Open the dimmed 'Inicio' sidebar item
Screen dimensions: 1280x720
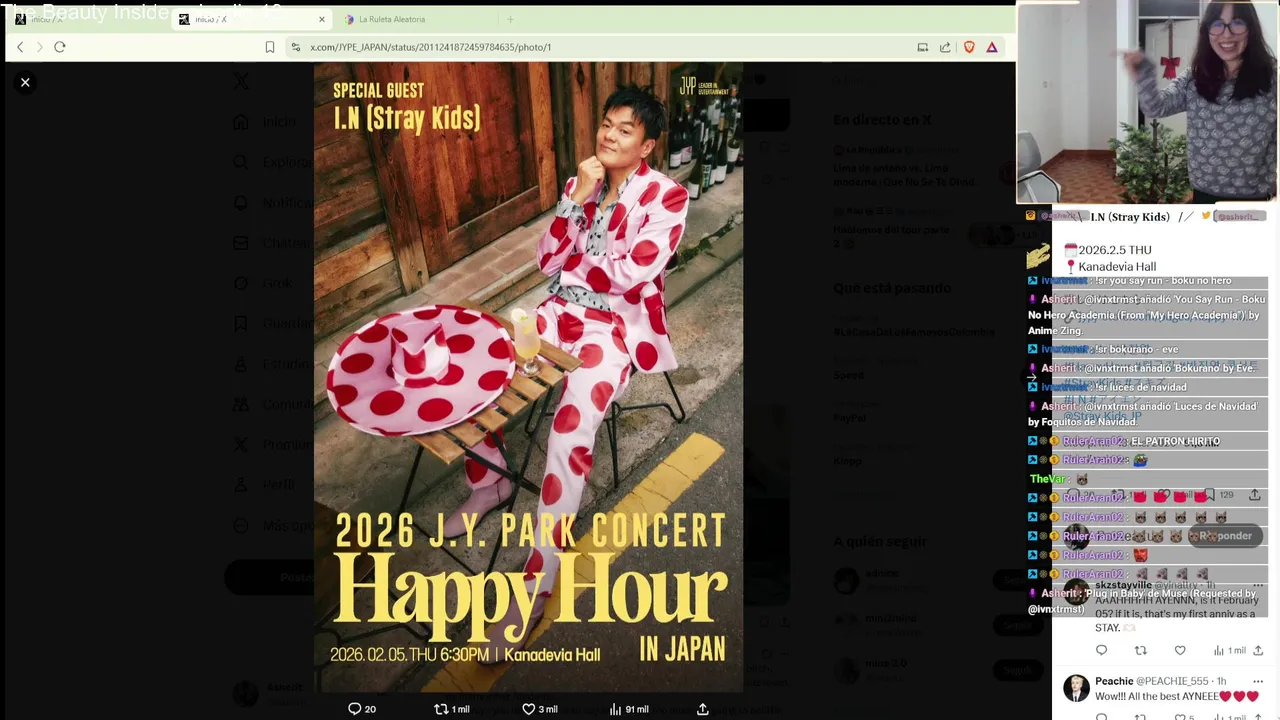tap(265, 122)
